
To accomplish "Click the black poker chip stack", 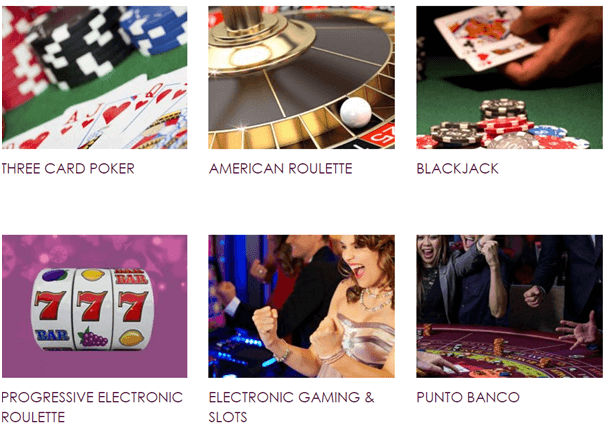I will tap(83, 48).
